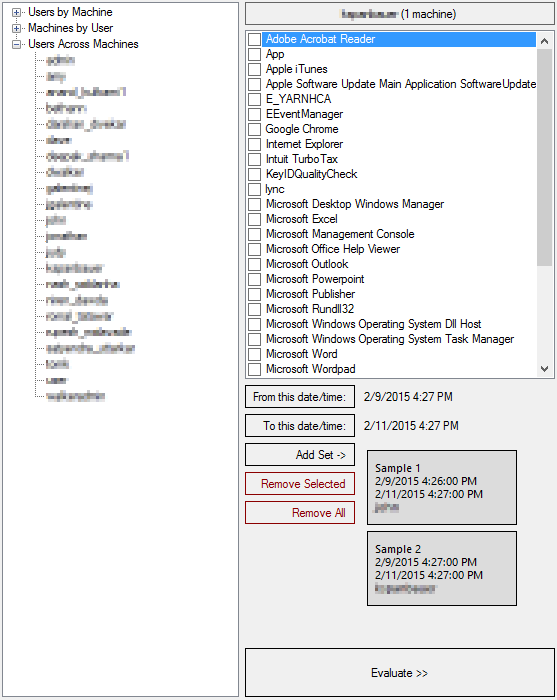This screenshot has height=700, width=557.
Task: Check the Microsoft Outlook checkbox
Action: pyautogui.click(x=254, y=264)
